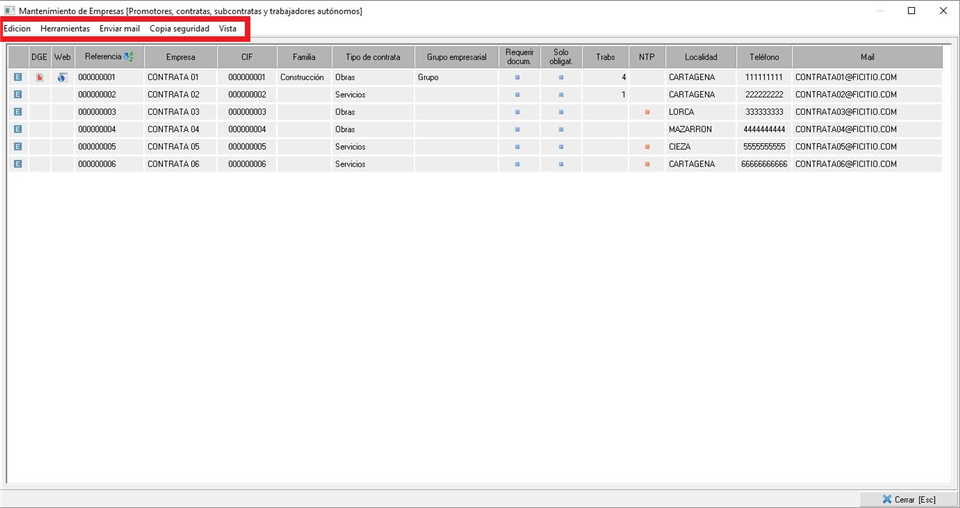960x508 pixels.
Task: Open the Herramientas menu
Action: point(65,29)
